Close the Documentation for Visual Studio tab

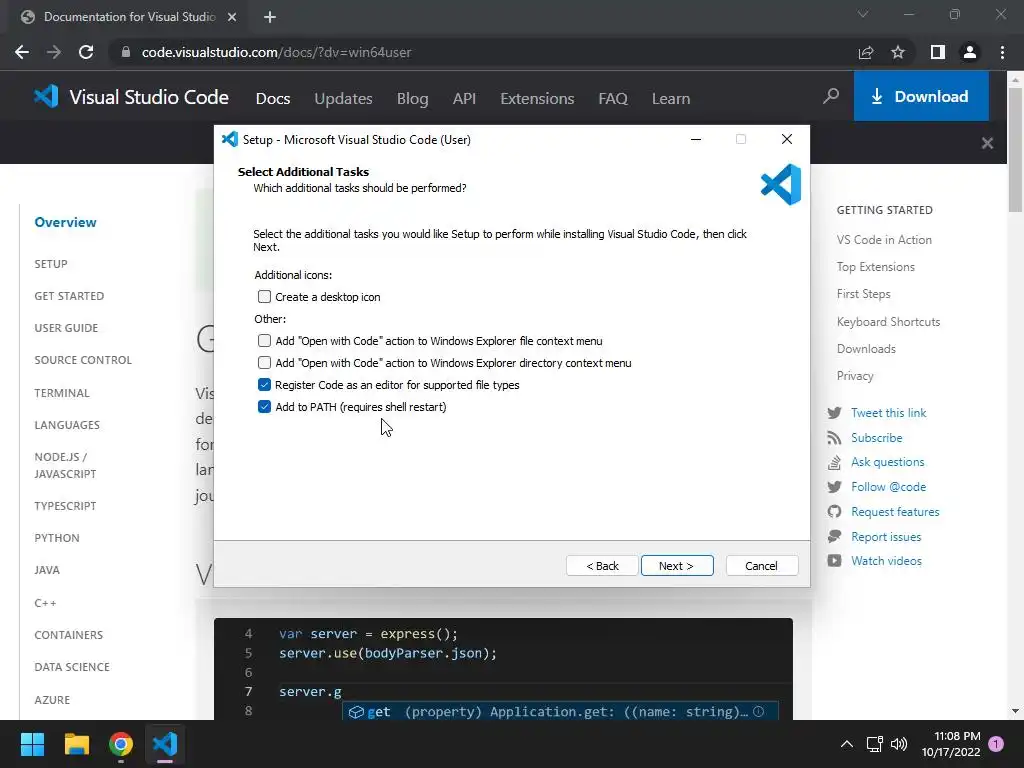pyautogui.click(x=232, y=17)
